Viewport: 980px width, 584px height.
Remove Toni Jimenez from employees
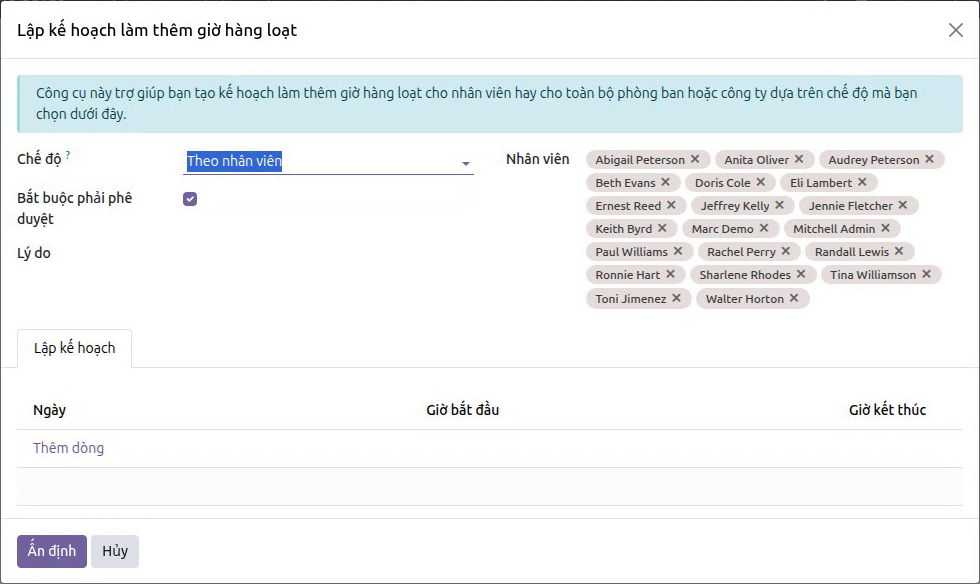click(x=677, y=298)
